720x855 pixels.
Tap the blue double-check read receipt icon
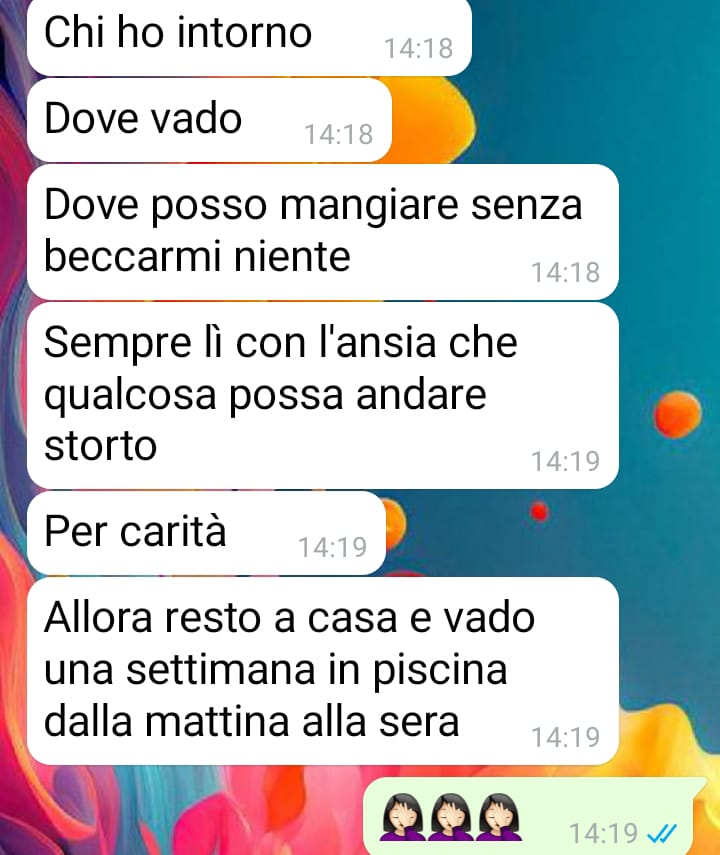[662, 833]
